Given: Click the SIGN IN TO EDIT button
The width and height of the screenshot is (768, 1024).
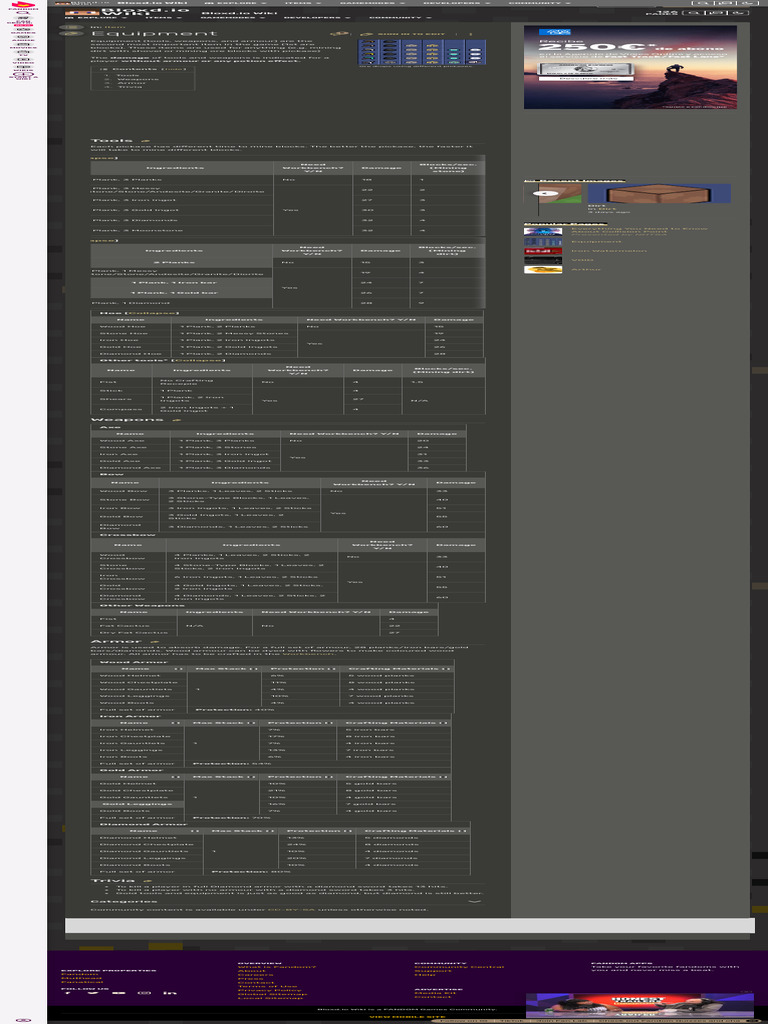Looking at the screenshot, I should click(402, 34).
